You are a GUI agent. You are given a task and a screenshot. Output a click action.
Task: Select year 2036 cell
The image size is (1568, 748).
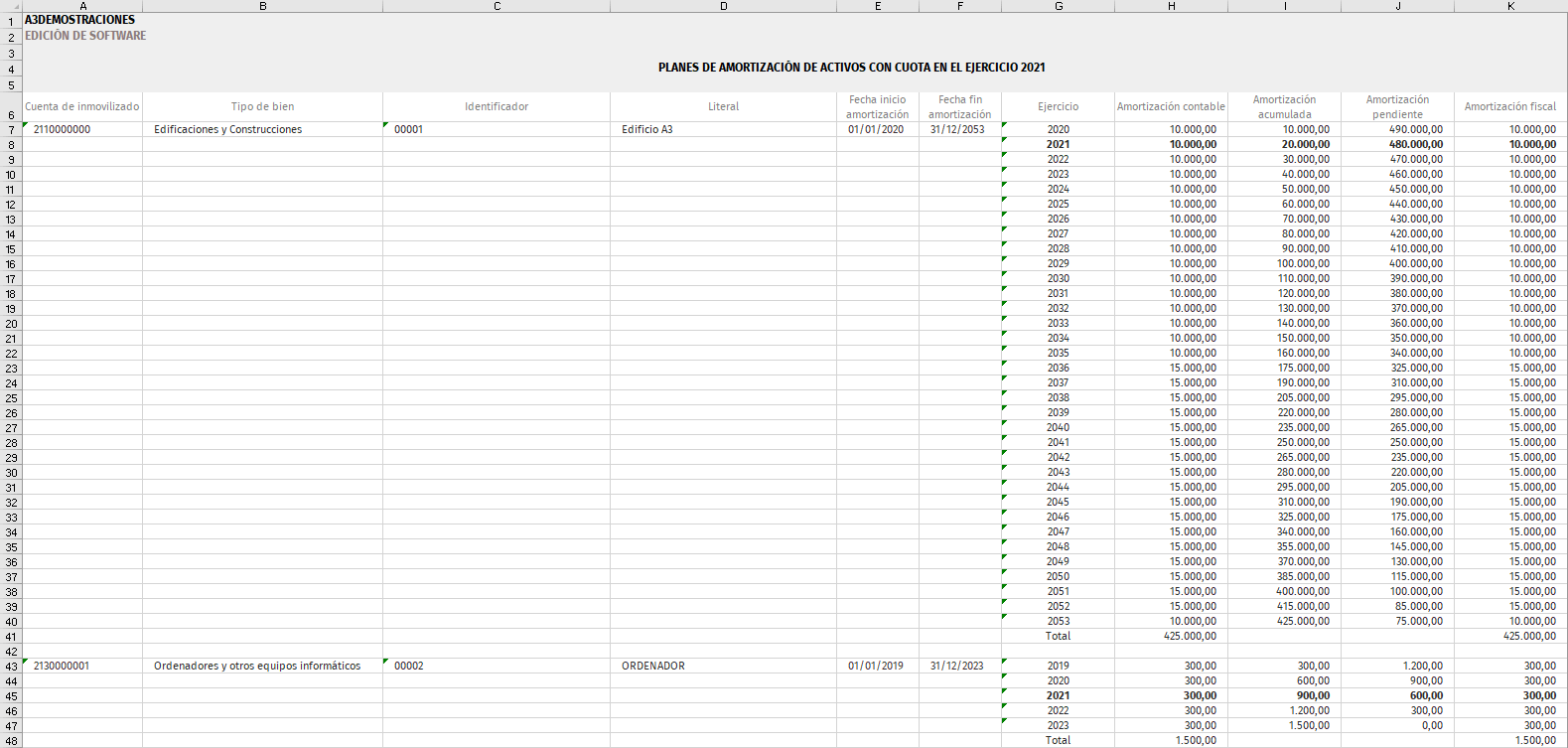tap(1058, 368)
